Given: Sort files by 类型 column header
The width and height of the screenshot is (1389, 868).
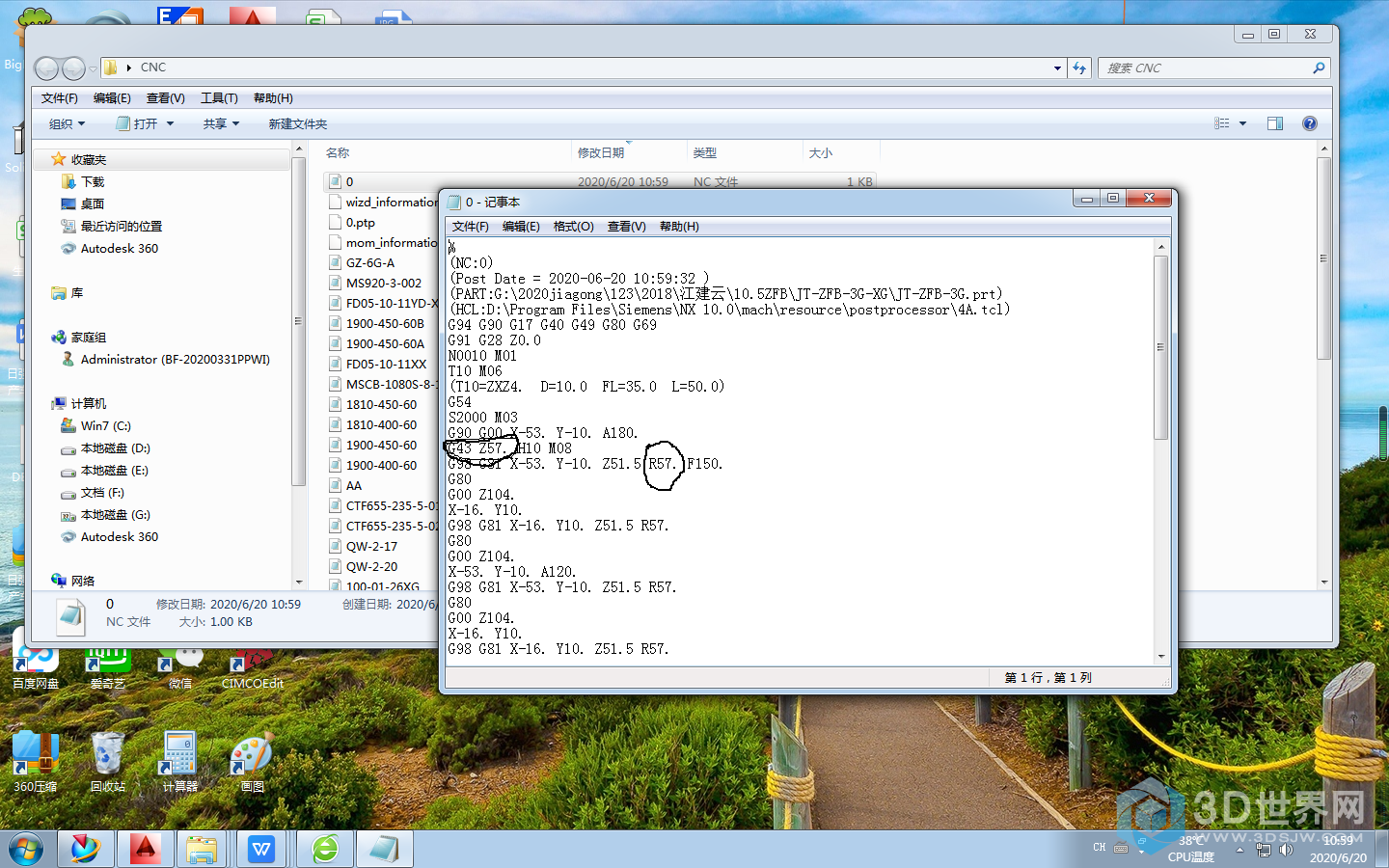Looking at the screenshot, I should (x=745, y=152).
